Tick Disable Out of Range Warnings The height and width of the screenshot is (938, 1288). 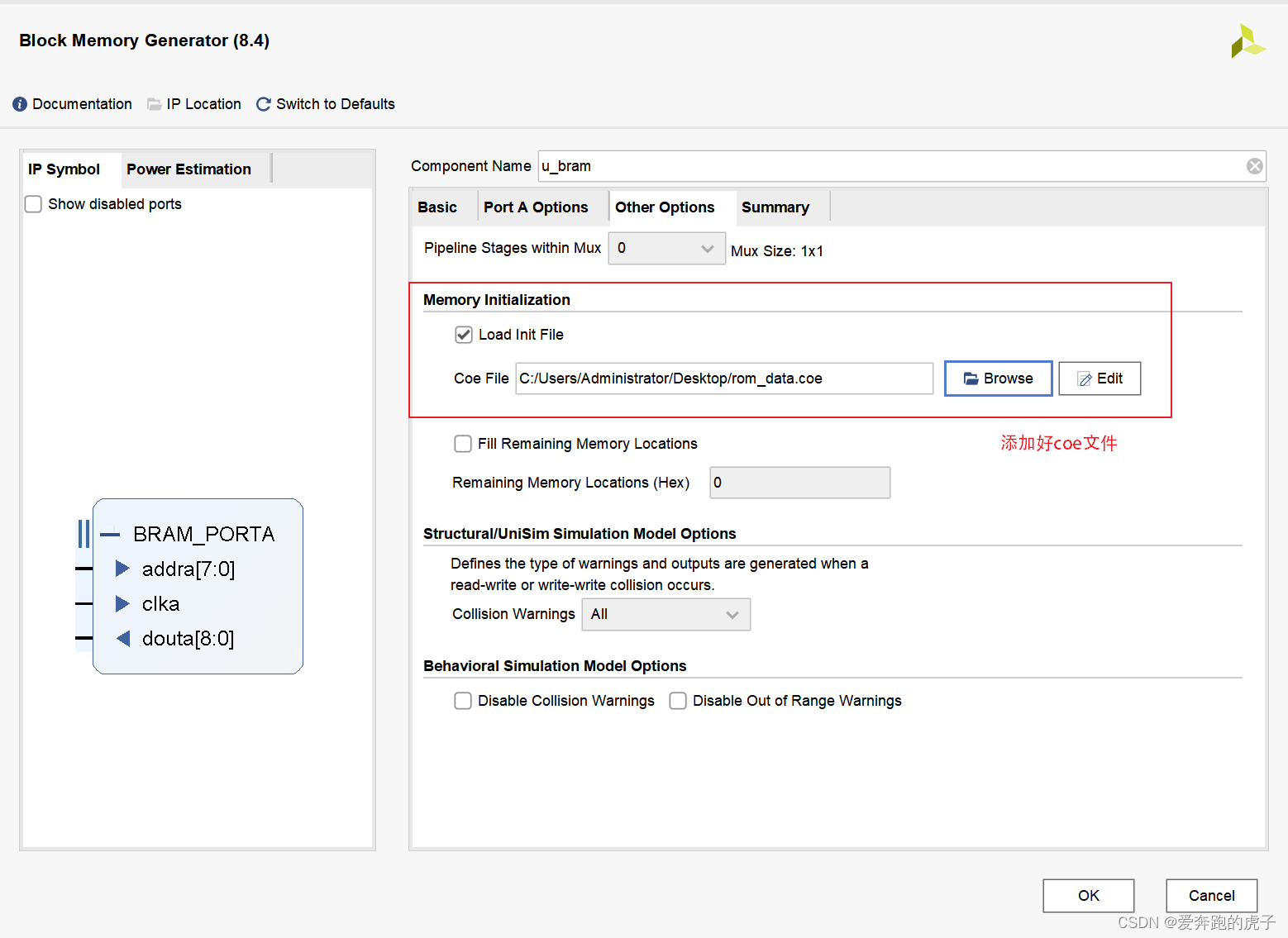point(678,701)
